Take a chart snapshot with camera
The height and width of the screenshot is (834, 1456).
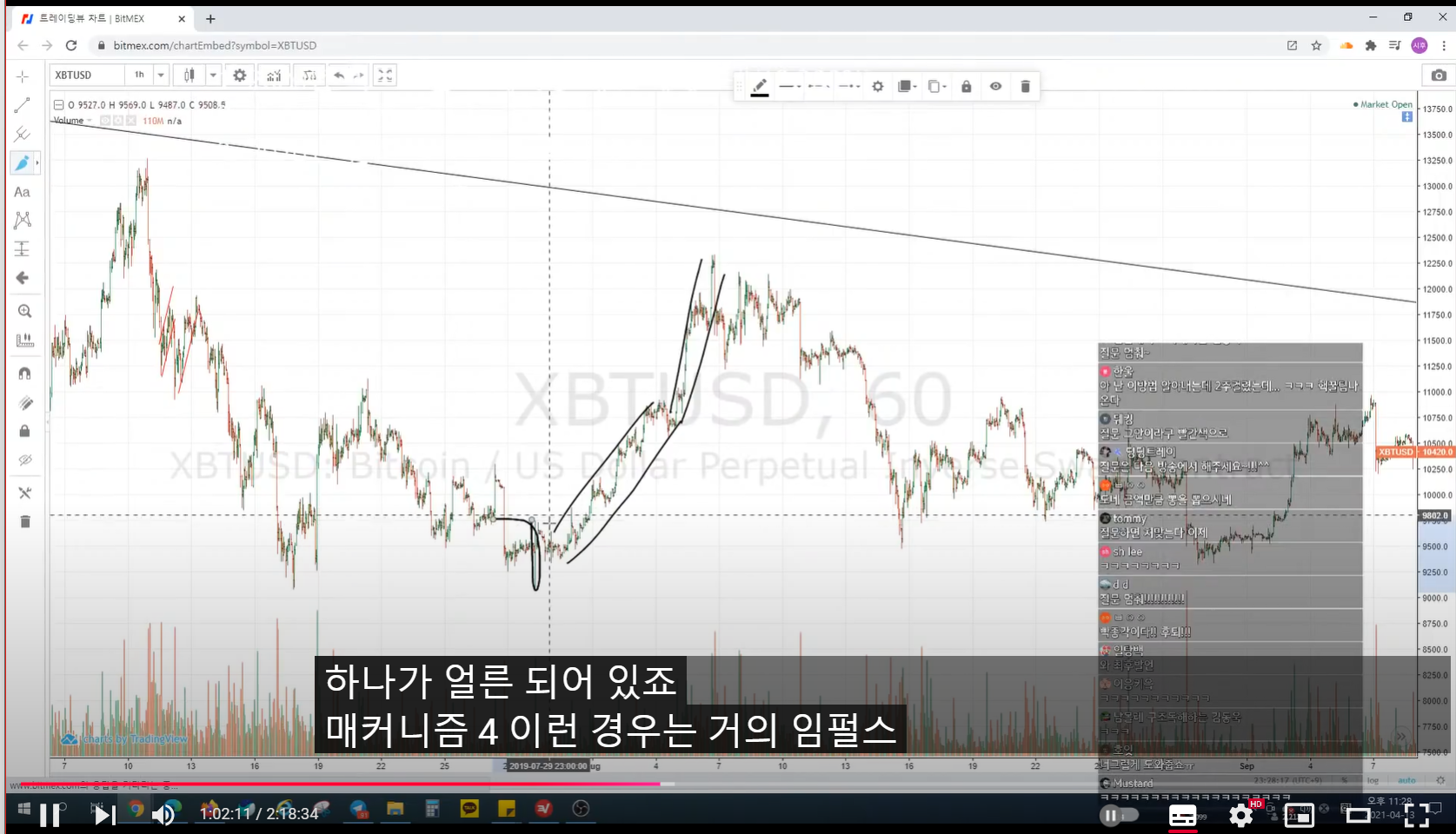1439,76
